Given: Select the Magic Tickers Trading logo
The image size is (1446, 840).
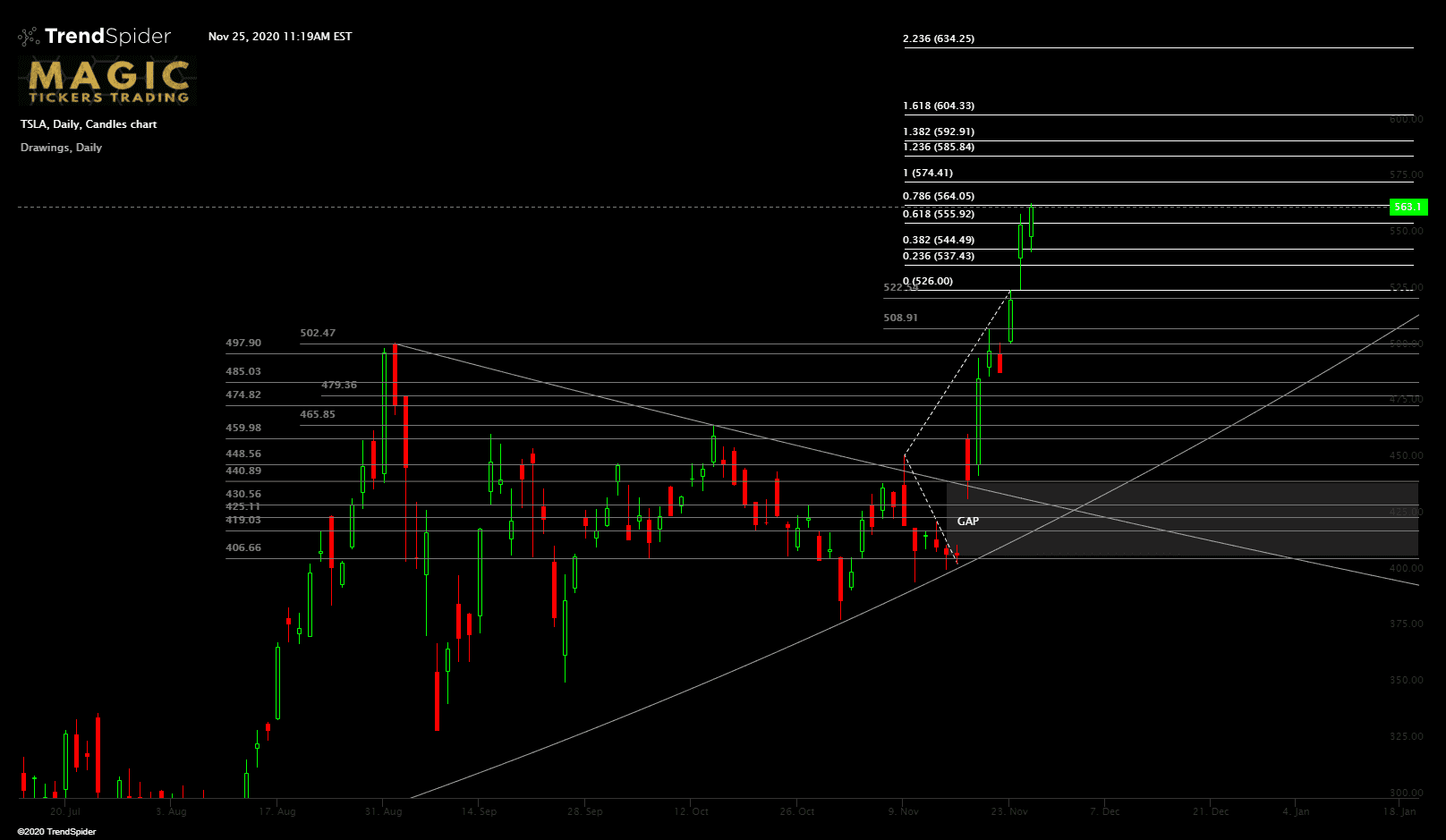Looking at the screenshot, I should click(106, 81).
